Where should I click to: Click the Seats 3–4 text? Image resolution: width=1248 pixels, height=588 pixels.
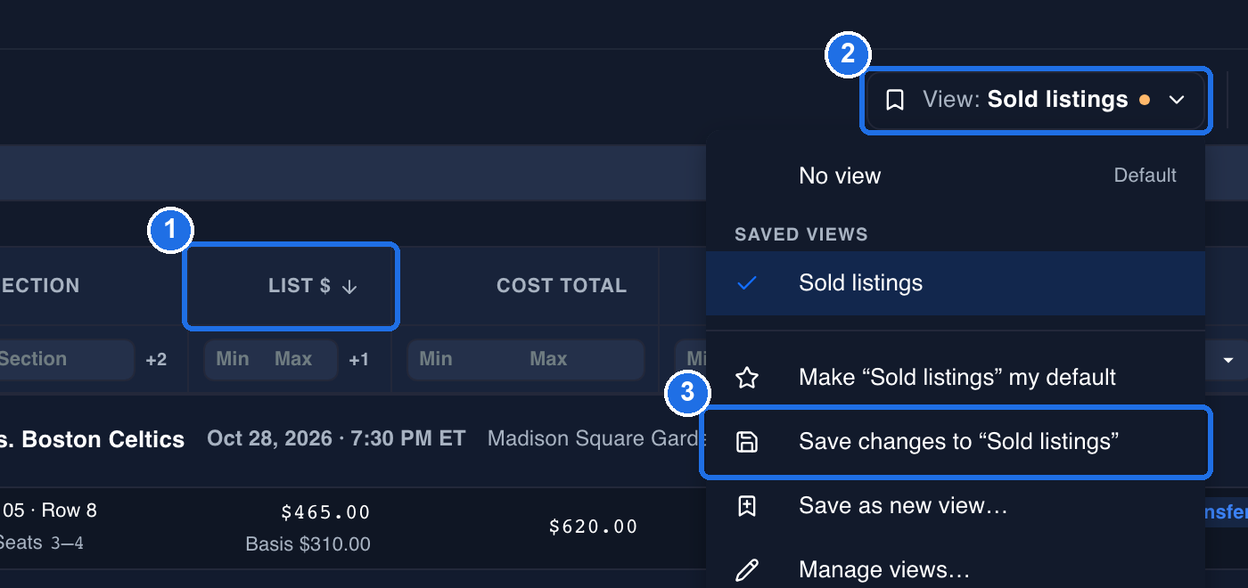(41, 543)
